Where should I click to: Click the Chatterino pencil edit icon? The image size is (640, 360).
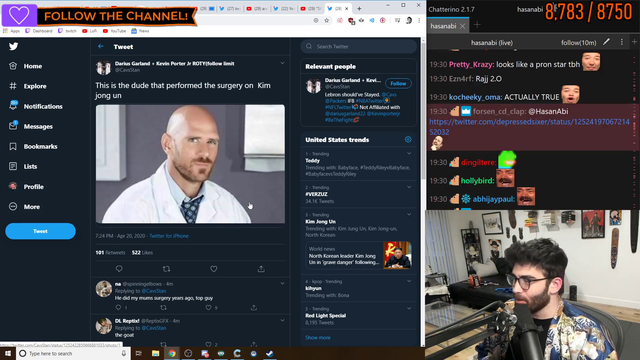click(x=607, y=42)
